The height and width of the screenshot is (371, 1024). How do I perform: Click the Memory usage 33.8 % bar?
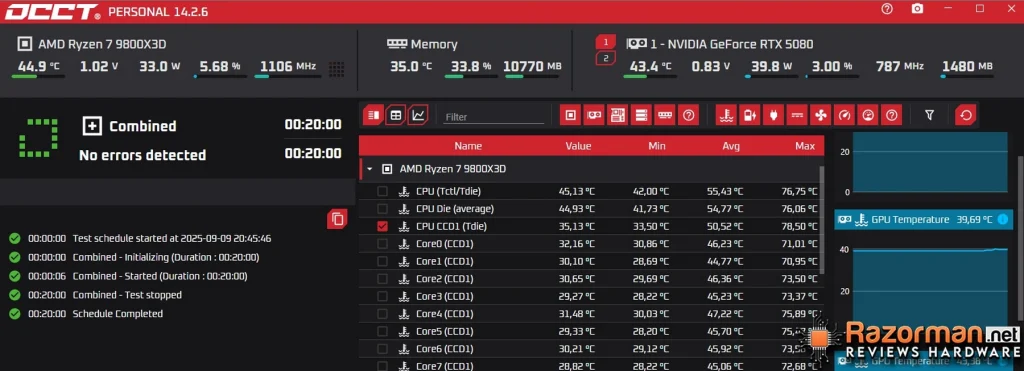472,76
